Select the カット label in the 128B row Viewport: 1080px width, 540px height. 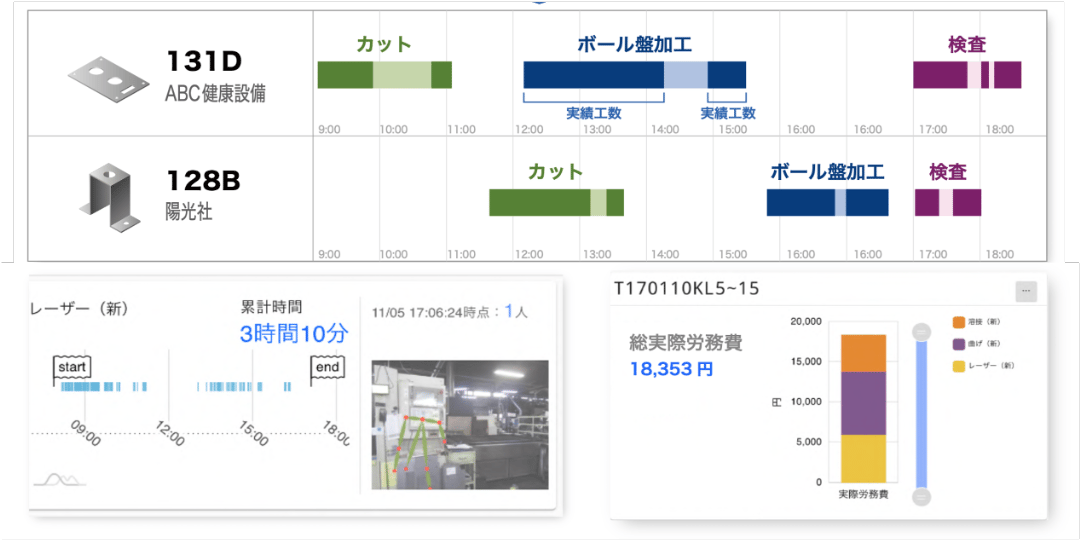pos(555,172)
